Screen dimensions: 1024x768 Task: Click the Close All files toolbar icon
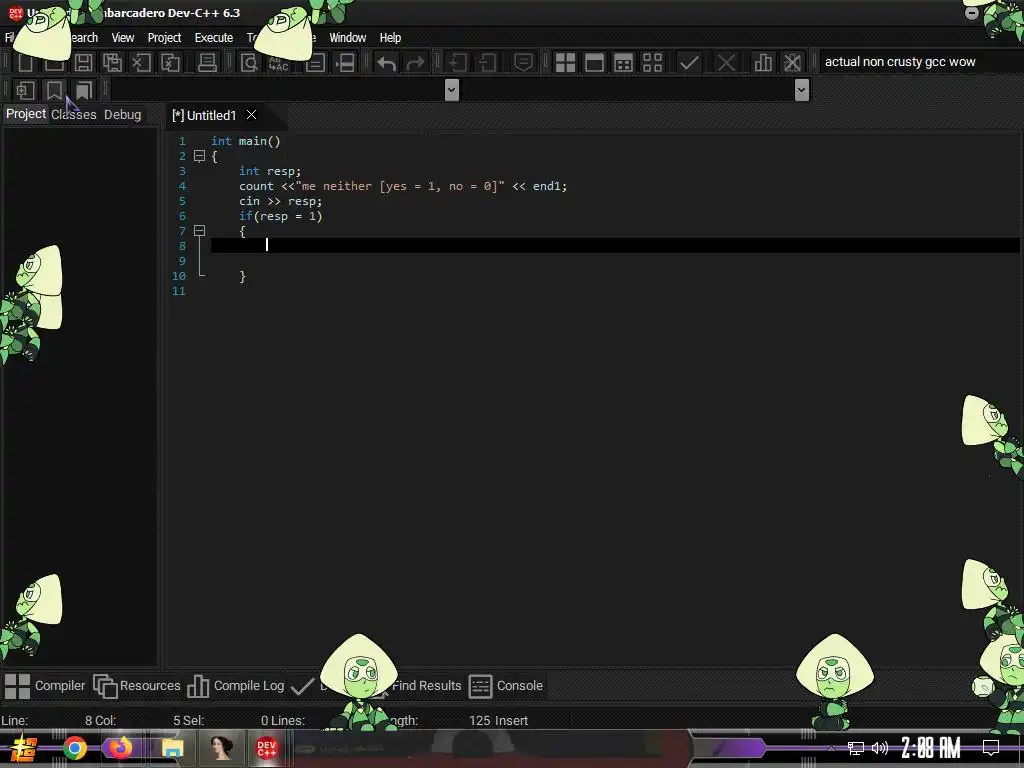point(170,63)
